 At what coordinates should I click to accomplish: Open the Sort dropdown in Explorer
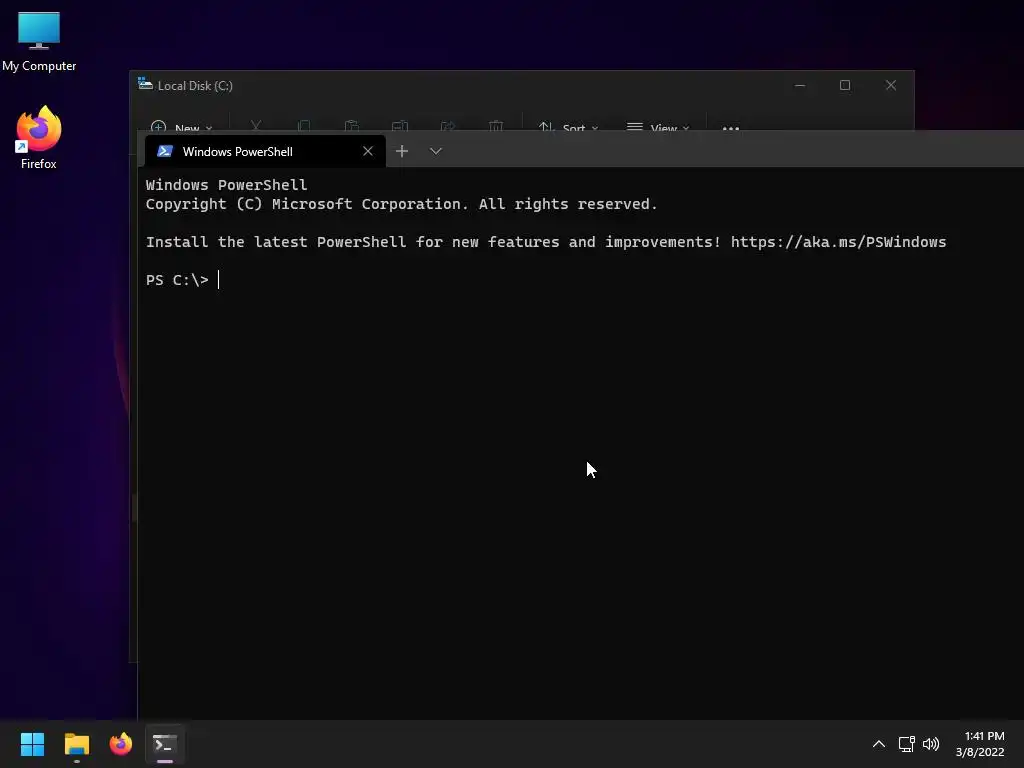(x=568, y=127)
